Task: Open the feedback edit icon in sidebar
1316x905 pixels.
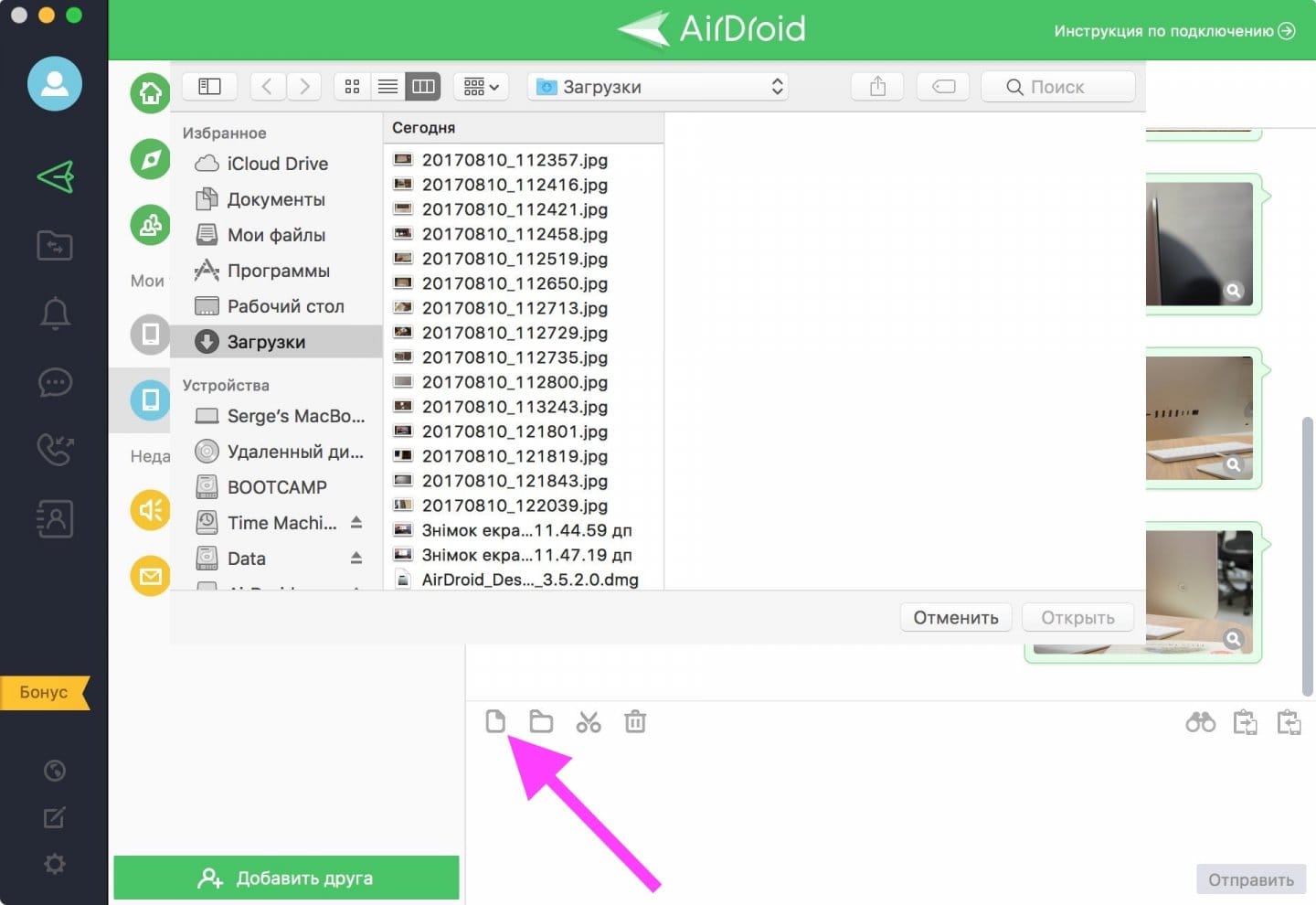Action: (x=55, y=817)
